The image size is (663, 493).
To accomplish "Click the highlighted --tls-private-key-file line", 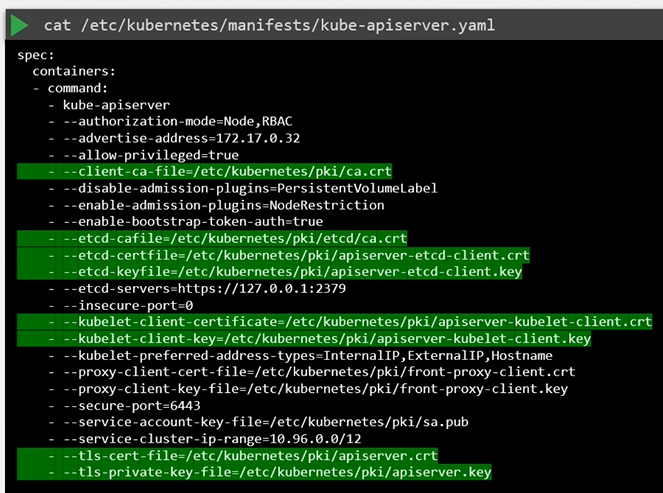I will [x=276, y=472].
